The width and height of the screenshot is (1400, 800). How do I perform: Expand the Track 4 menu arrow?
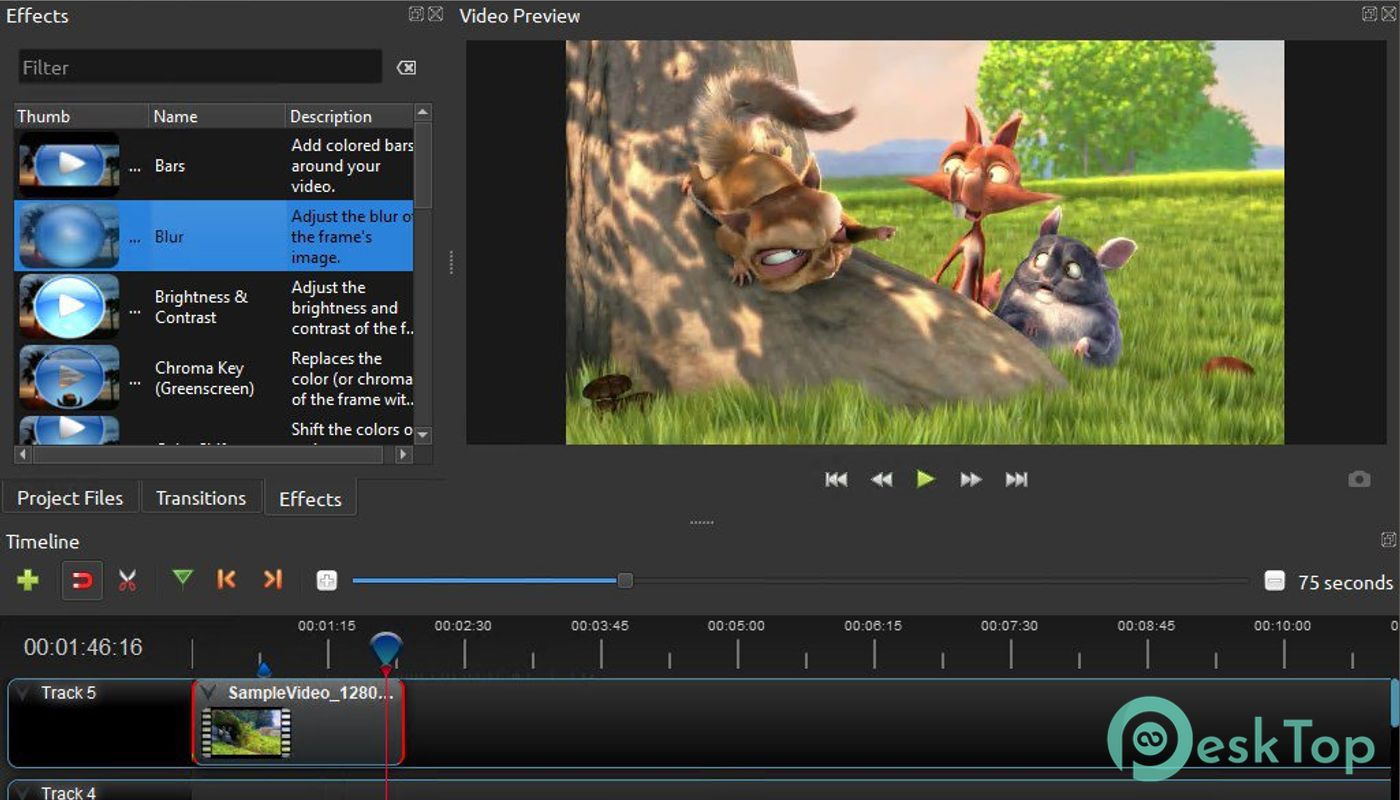pos(24,792)
